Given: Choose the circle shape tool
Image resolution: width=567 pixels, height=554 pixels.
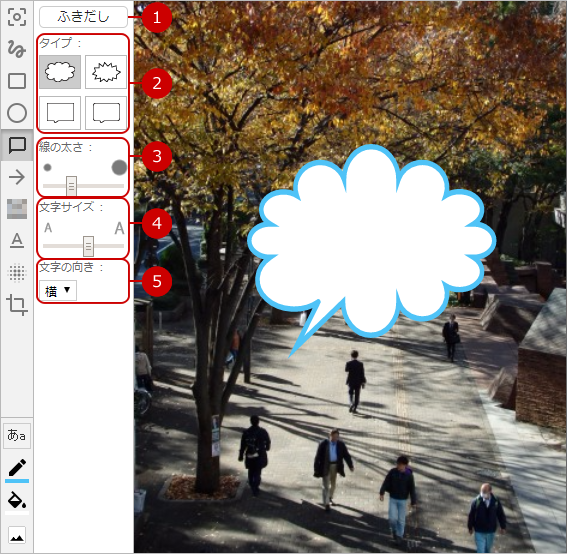Looking at the screenshot, I should 17,113.
